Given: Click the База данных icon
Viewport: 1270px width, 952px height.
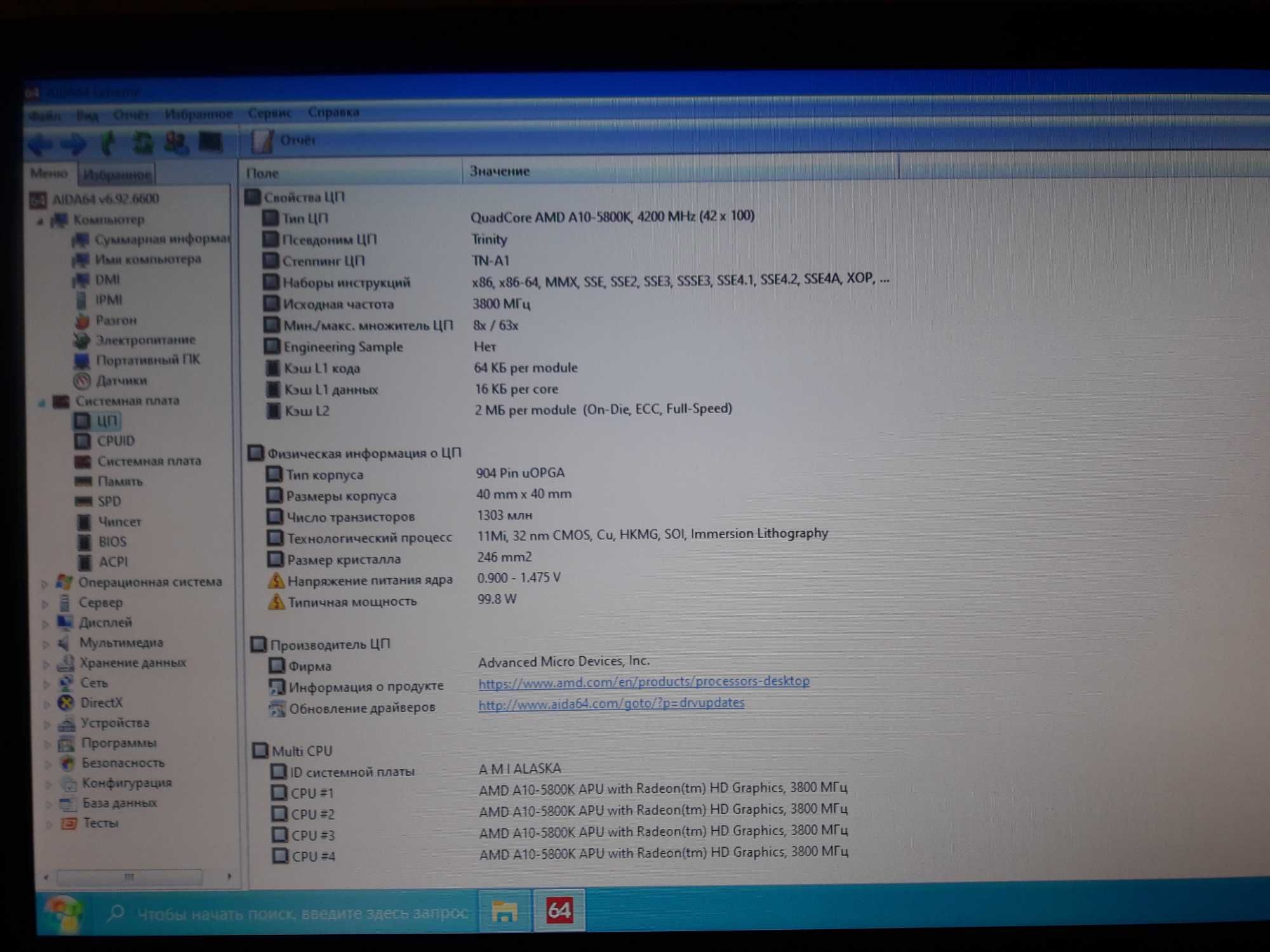Looking at the screenshot, I should point(68,804).
